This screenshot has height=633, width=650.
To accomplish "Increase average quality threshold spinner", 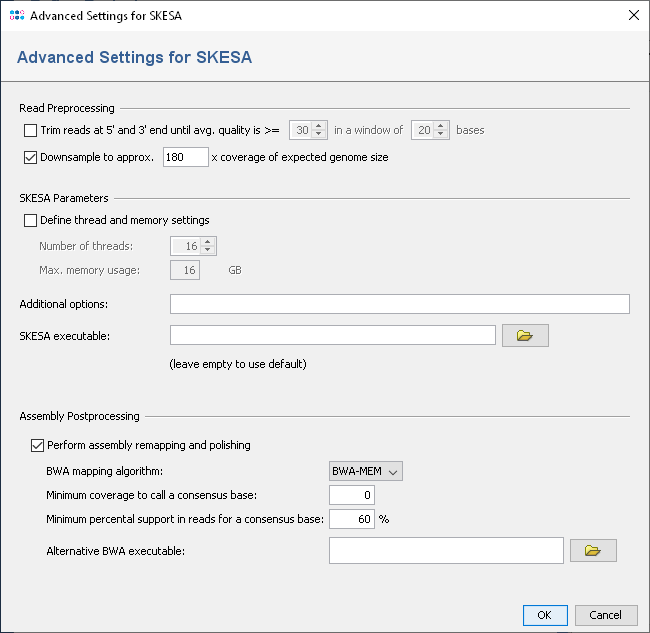I will [320, 126].
